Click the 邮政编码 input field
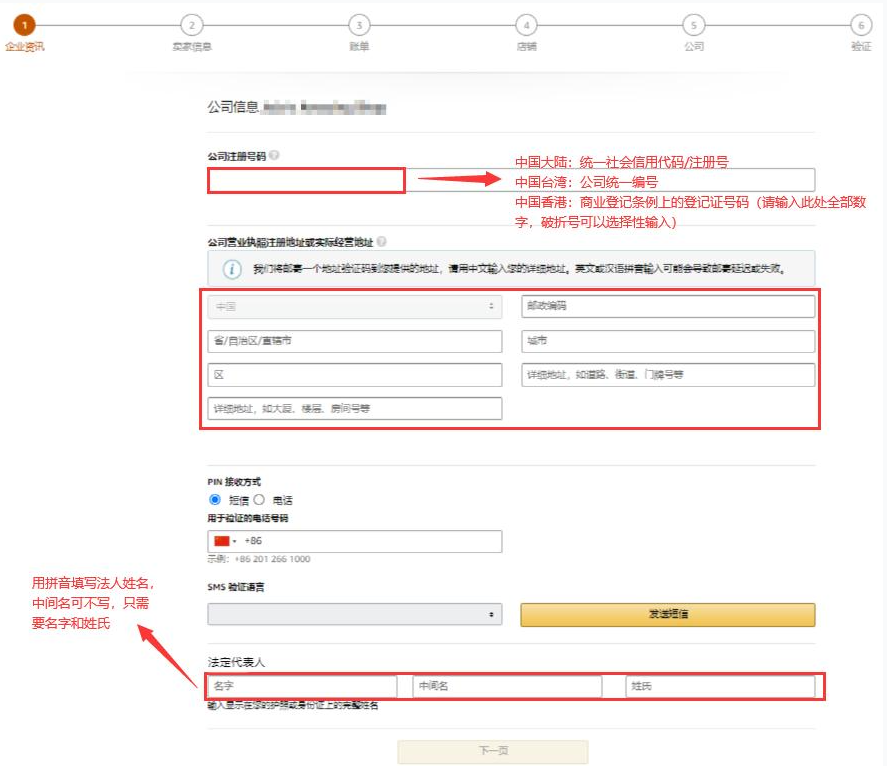 pos(668,306)
